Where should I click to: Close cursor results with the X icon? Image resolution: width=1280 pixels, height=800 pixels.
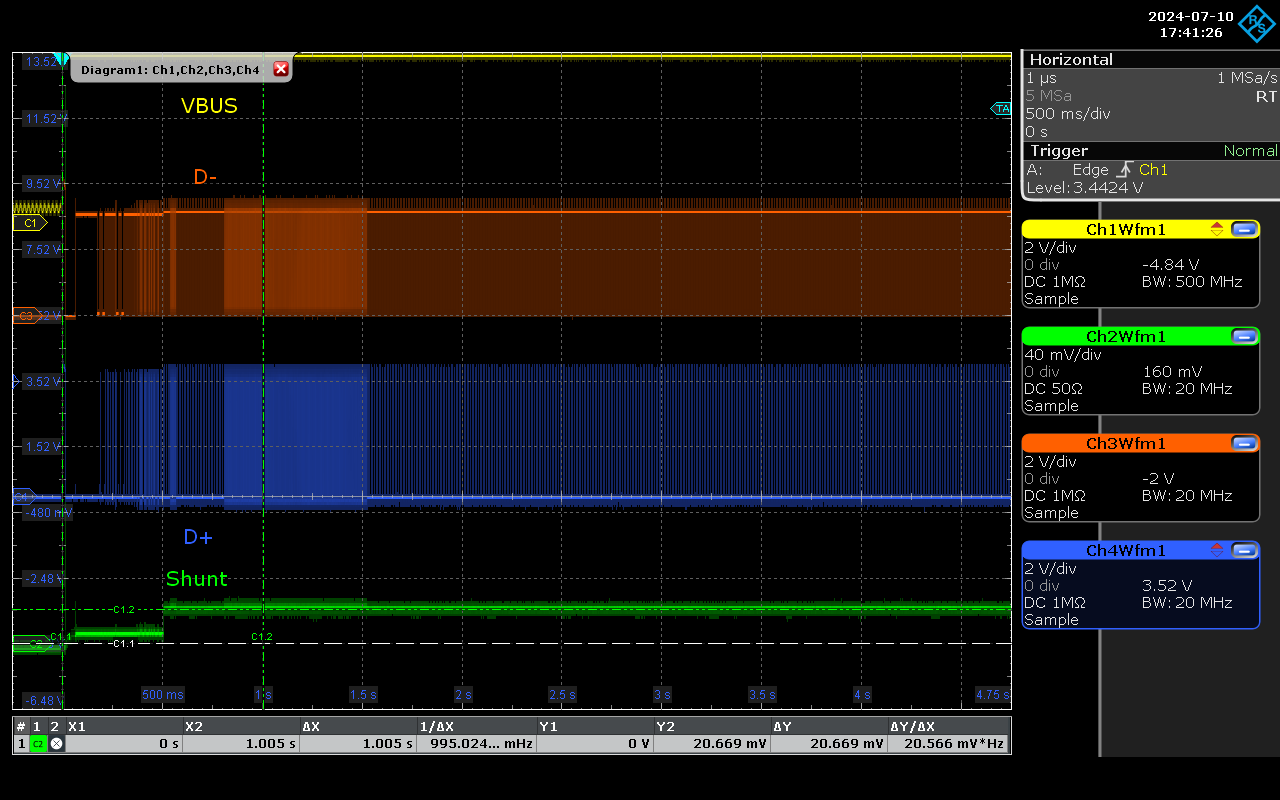56,744
